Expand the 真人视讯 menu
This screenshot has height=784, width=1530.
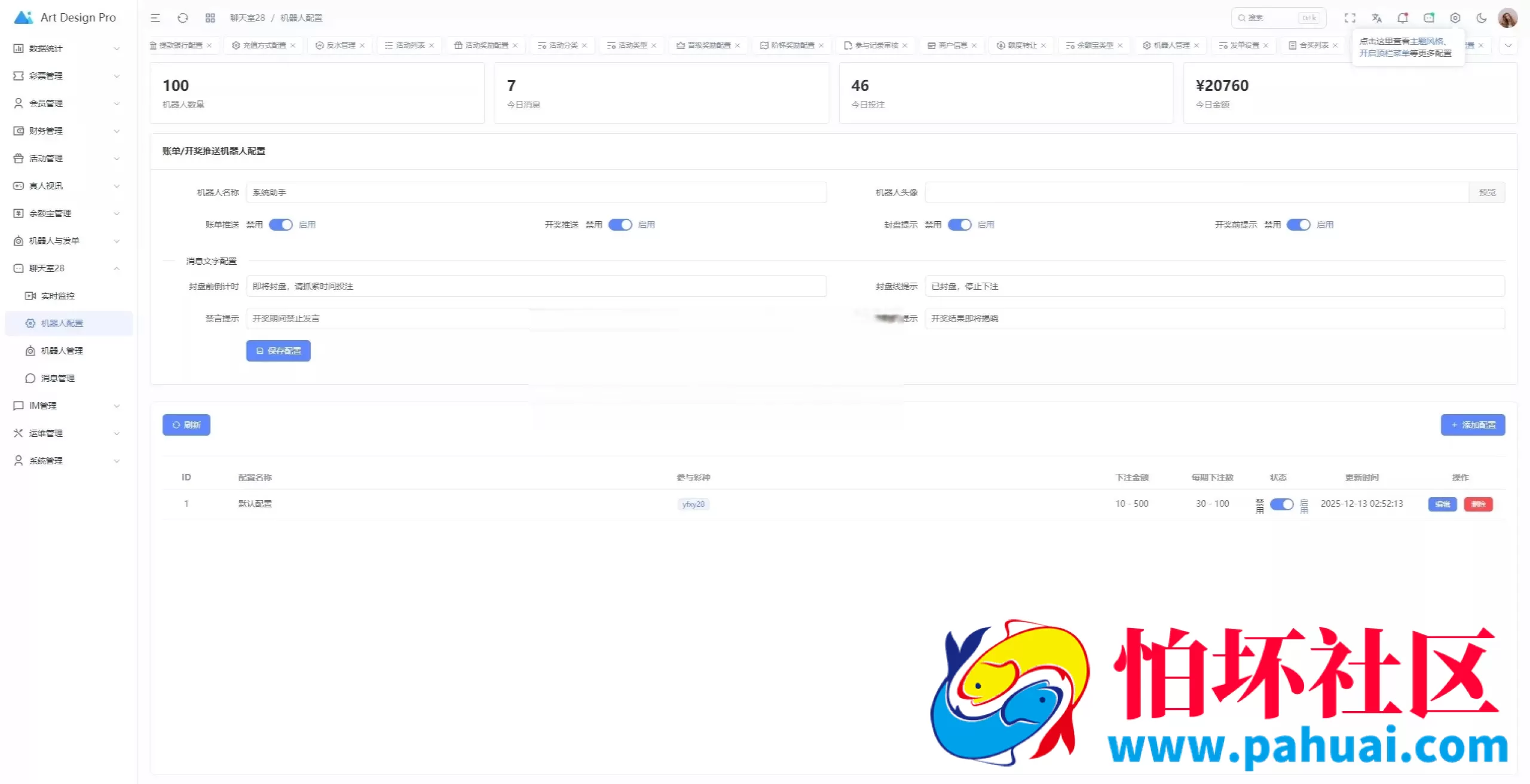click(x=69, y=186)
